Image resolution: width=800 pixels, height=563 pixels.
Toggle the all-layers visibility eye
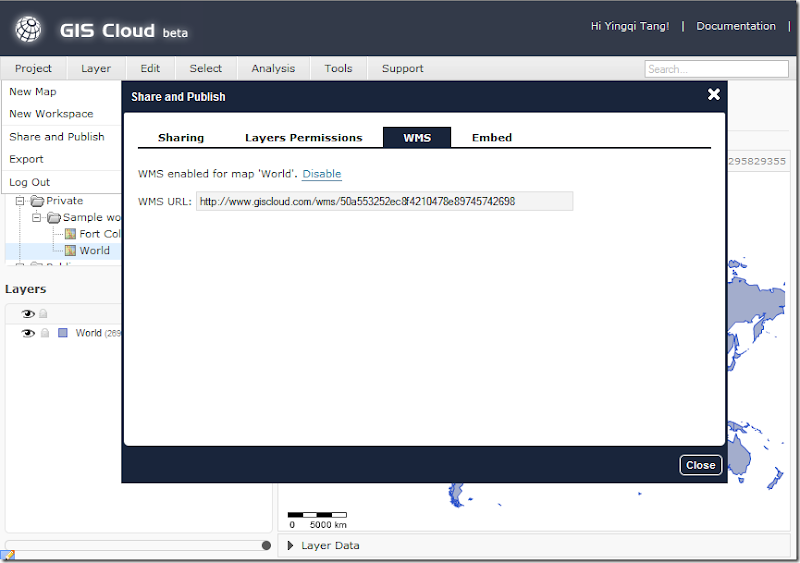(x=28, y=313)
